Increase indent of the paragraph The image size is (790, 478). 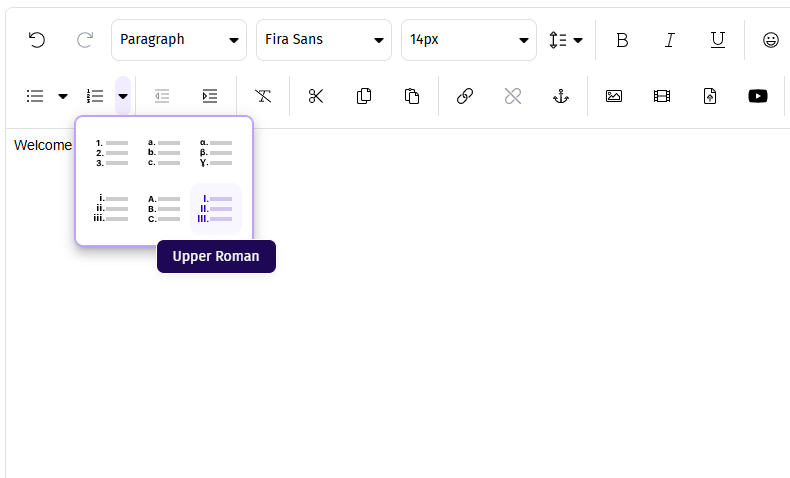pos(210,96)
